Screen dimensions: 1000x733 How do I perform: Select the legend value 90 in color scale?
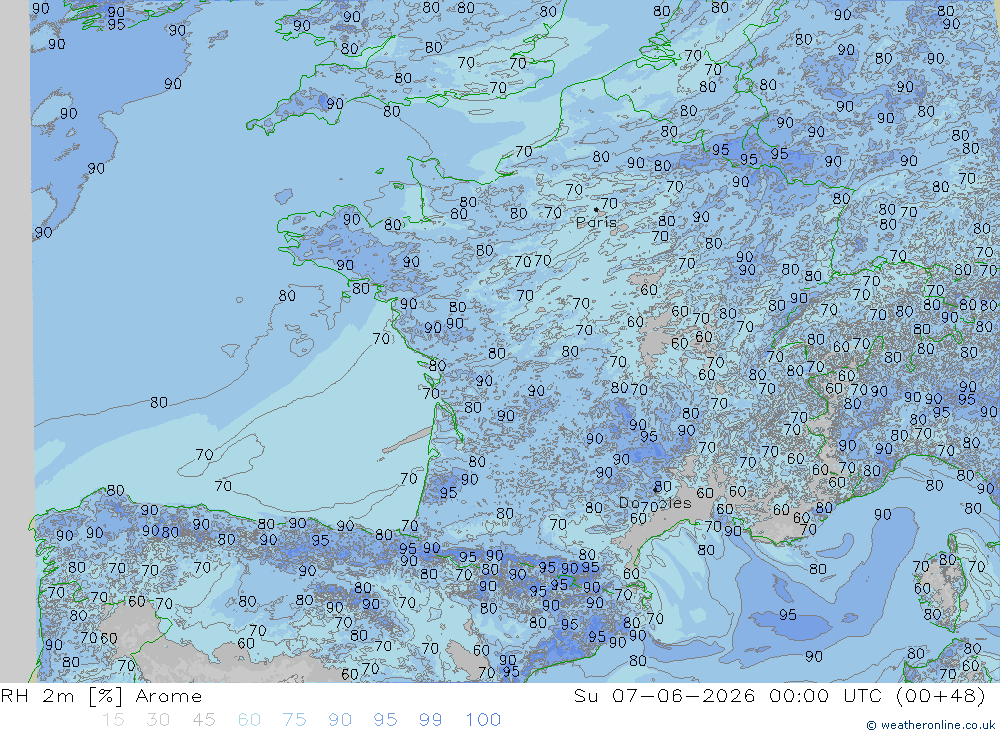point(340,720)
